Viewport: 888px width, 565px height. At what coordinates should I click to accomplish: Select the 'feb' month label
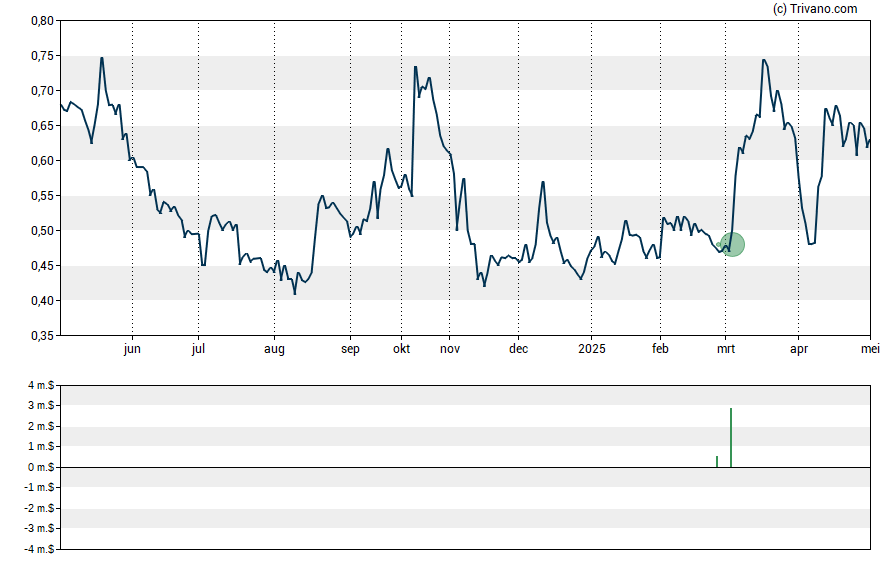pyautogui.click(x=660, y=349)
